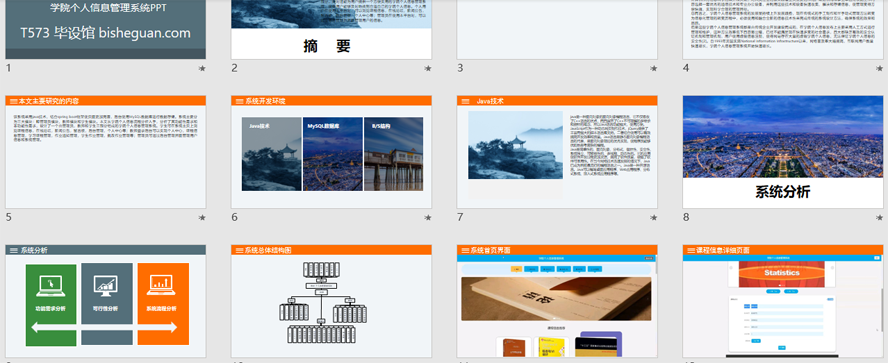Select the 摘要 slide thumbnail
This screenshot has height=363, width=888.
331,29
